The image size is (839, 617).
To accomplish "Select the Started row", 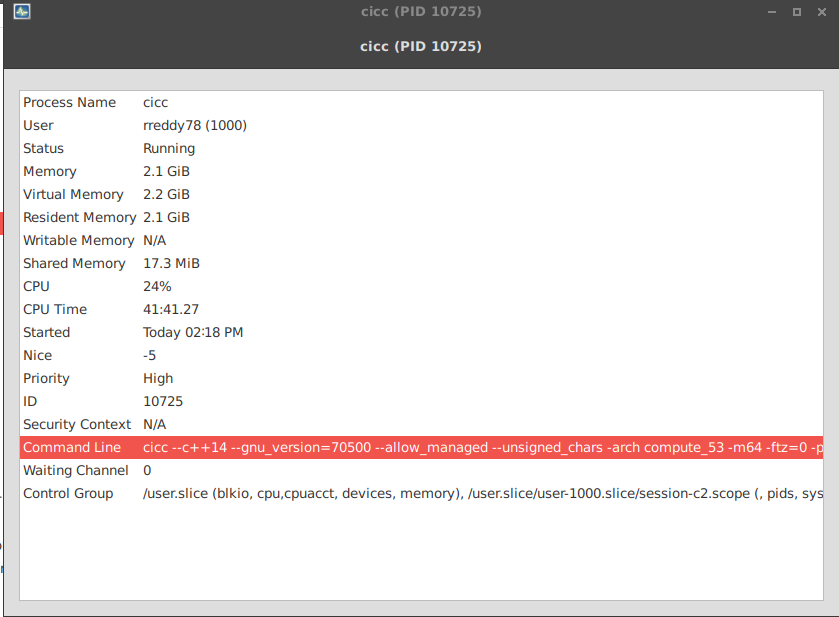I will tap(421, 332).
